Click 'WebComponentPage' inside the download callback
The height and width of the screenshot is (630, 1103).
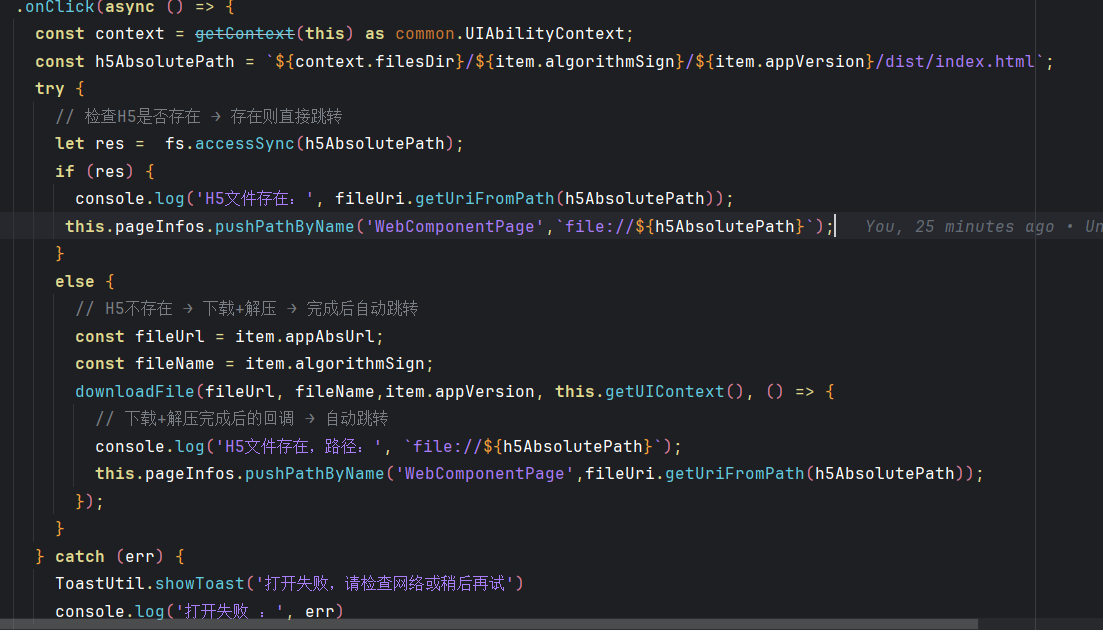pyautogui.click(x=485, y=474)
